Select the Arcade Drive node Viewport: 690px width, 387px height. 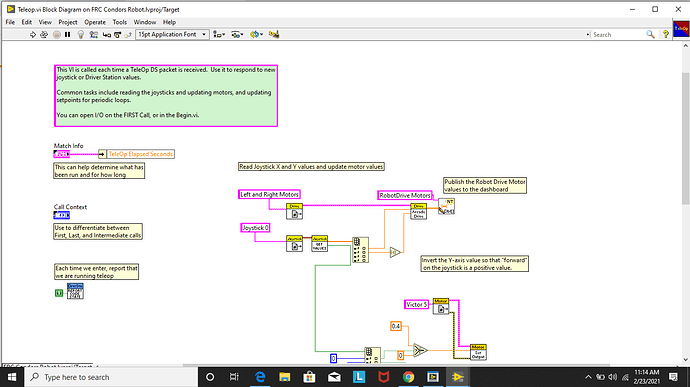pos(418,211)
